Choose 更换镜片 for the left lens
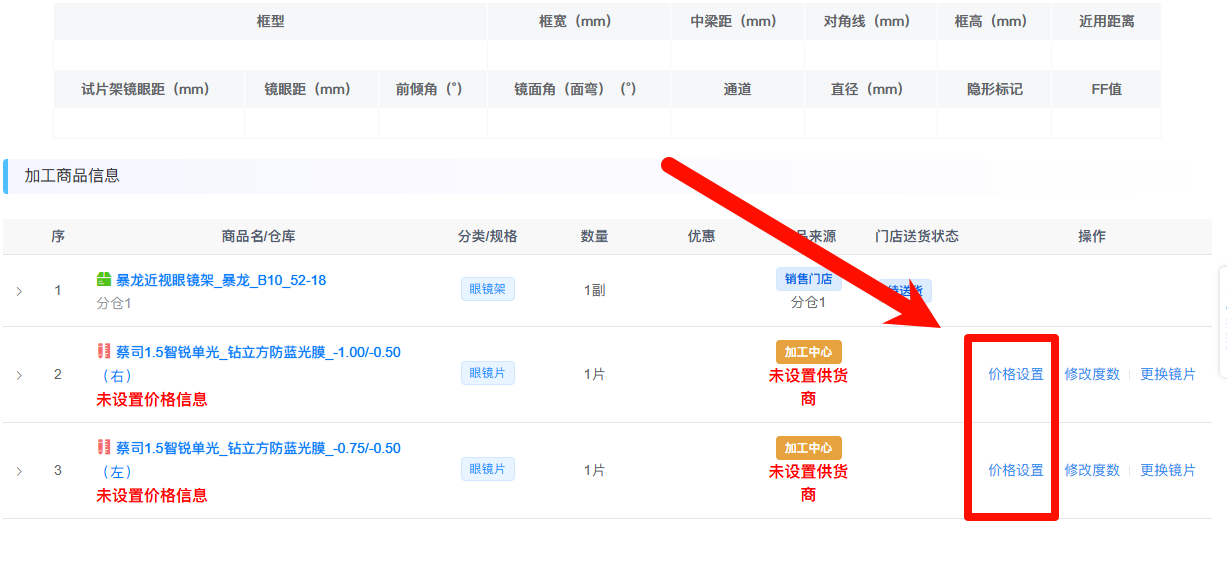The width and height of the screenshot is (1227, 563). pyautogui.click(x=1167, y=470)
